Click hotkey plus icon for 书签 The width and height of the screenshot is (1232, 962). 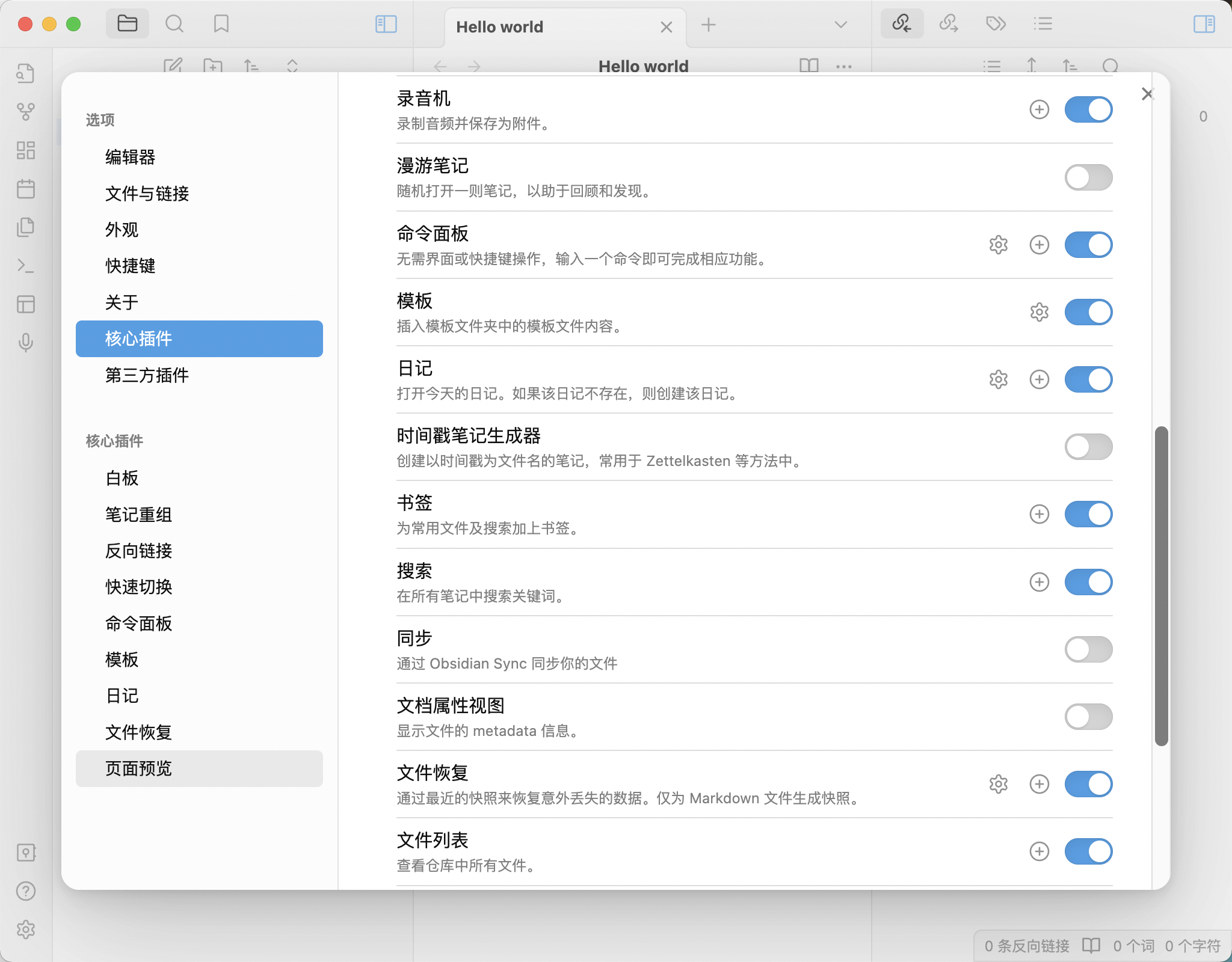point(1039,514)
